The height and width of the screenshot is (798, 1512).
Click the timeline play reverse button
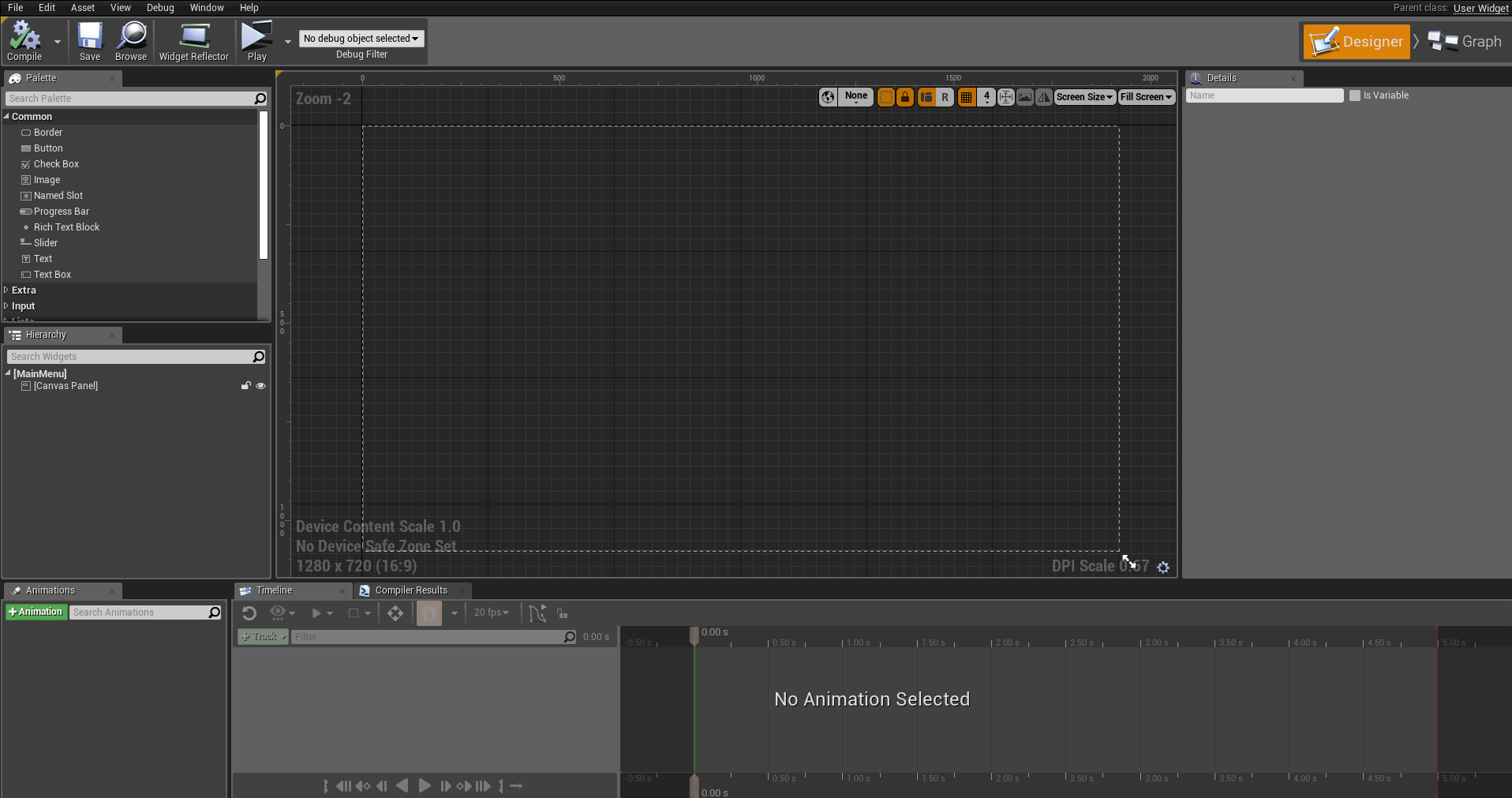[x=402, y=785]
